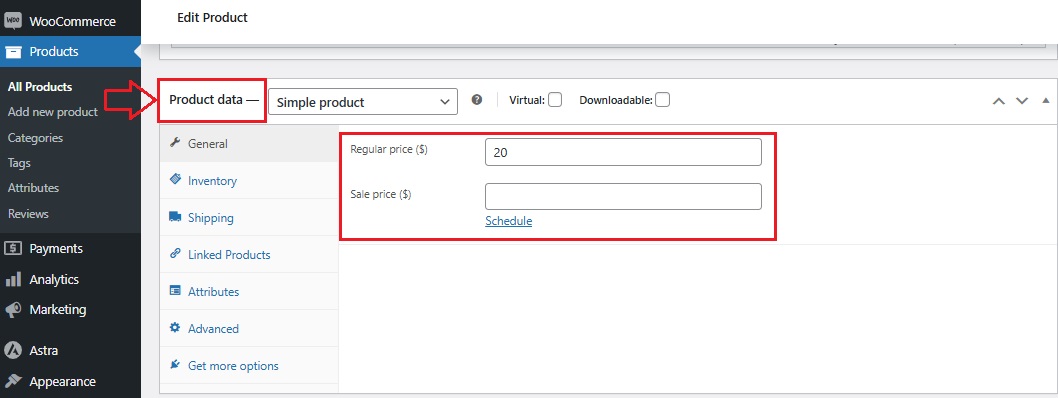The height and width of the screenshot is (398, 1058).
Task: Click the Payments dollar icon
Action: 13,248
